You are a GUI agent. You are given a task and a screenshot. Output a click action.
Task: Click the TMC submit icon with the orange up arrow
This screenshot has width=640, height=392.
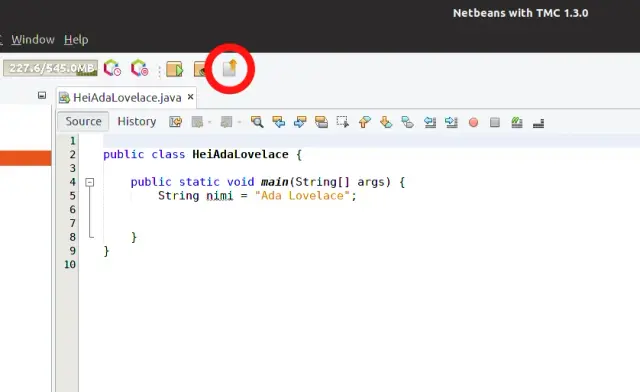click(x=230, y=68)
